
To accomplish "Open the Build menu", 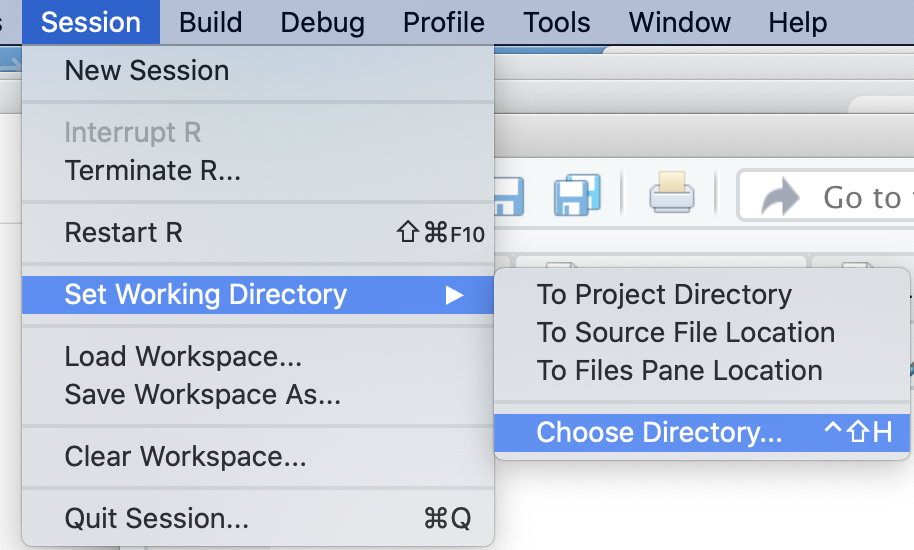I will coord(210,22).
